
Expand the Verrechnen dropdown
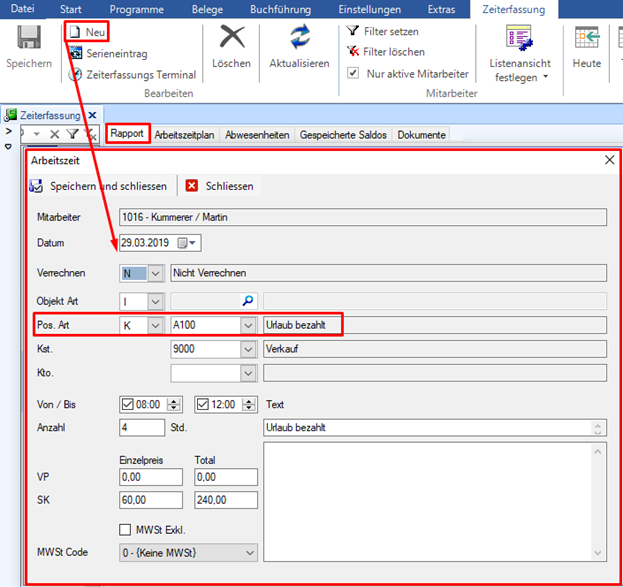point(155,273)
